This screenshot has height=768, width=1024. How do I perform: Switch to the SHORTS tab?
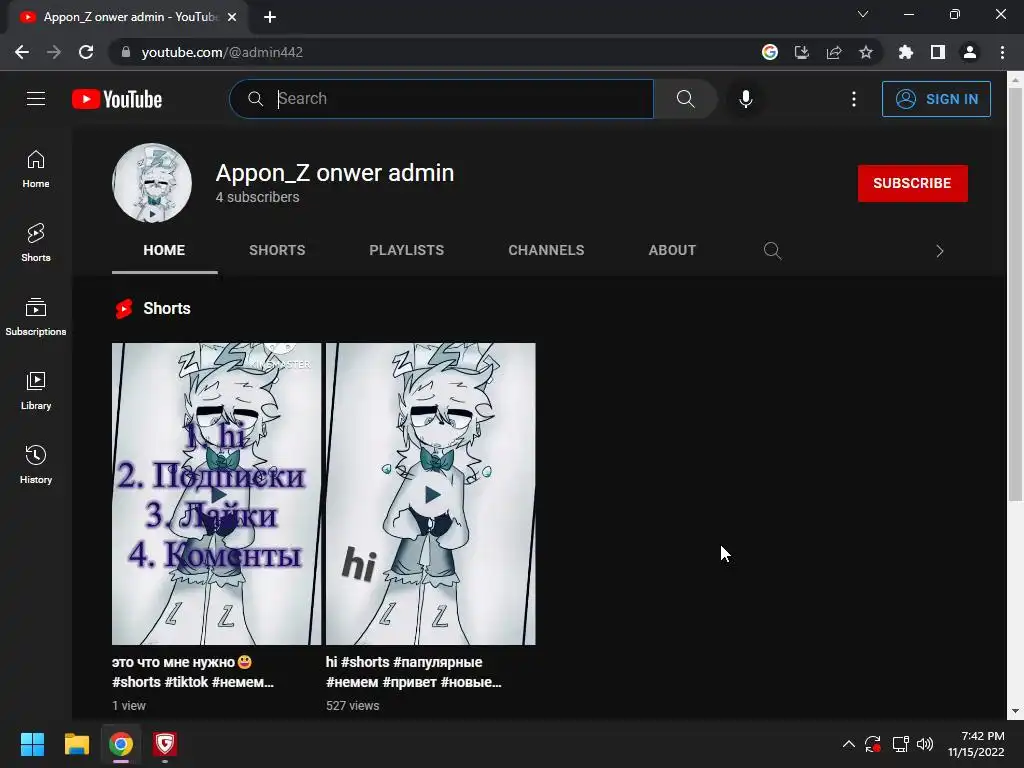(x=277, y=250)
